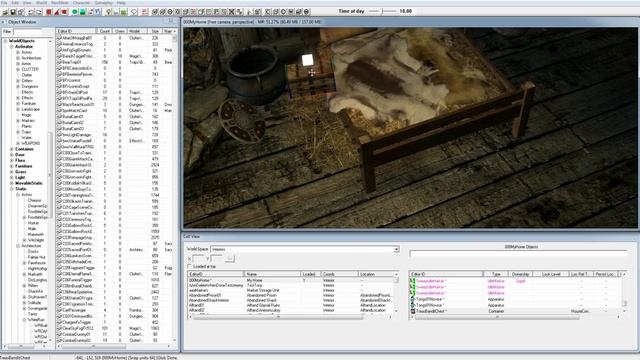The width and height of the screenshot is (640, 360).
Task: Open the Character menu
Action: pyautogui.click(x=81, y=2)
